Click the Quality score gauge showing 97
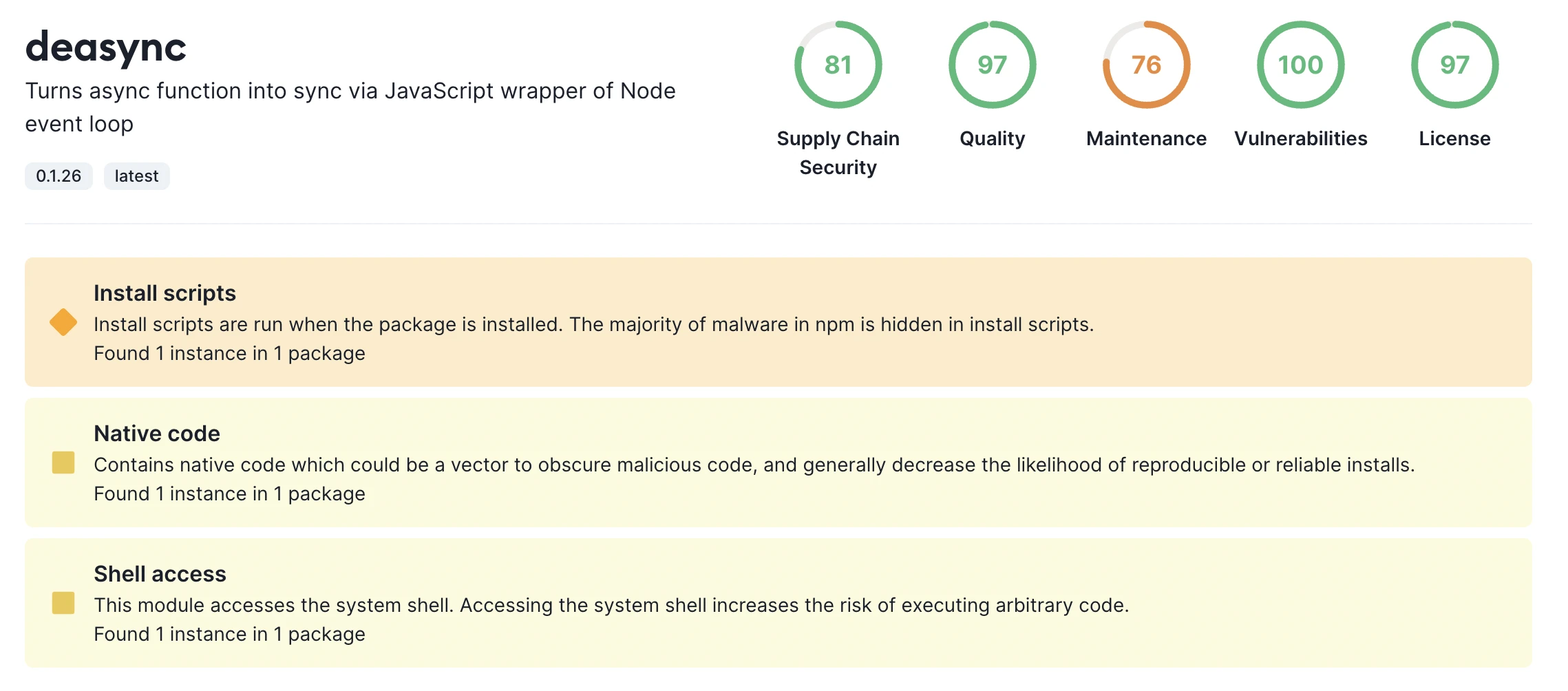Screen dimensions: 1568x691 point(991,65)
